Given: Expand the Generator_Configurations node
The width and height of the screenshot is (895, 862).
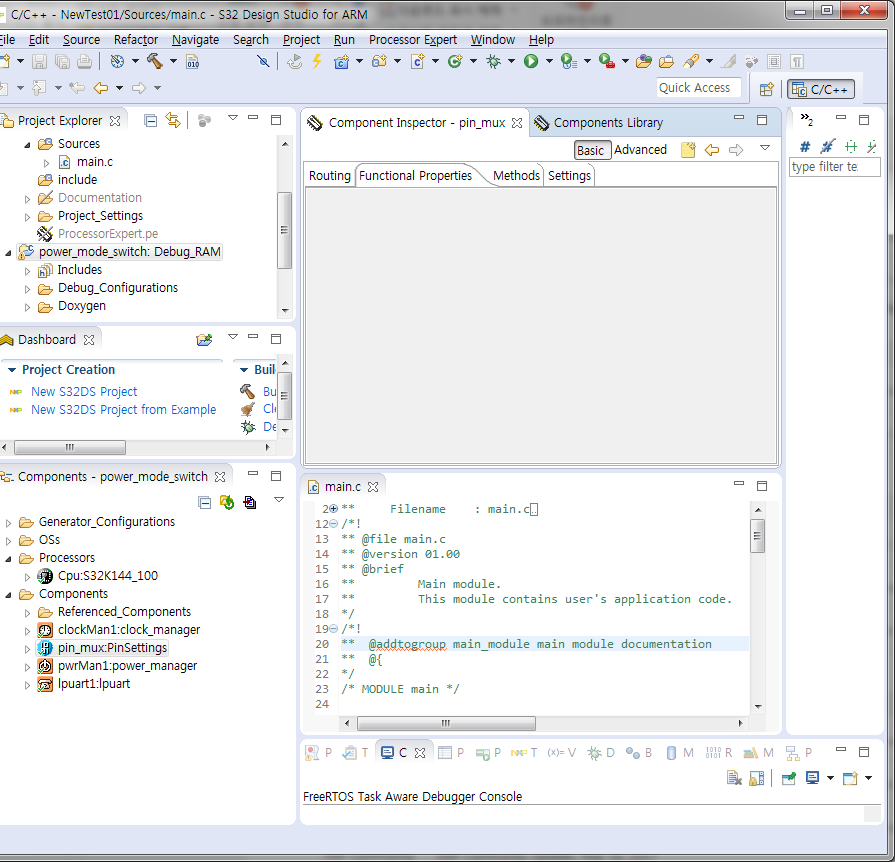Looking at the screenshot, I should pos(8,523).
